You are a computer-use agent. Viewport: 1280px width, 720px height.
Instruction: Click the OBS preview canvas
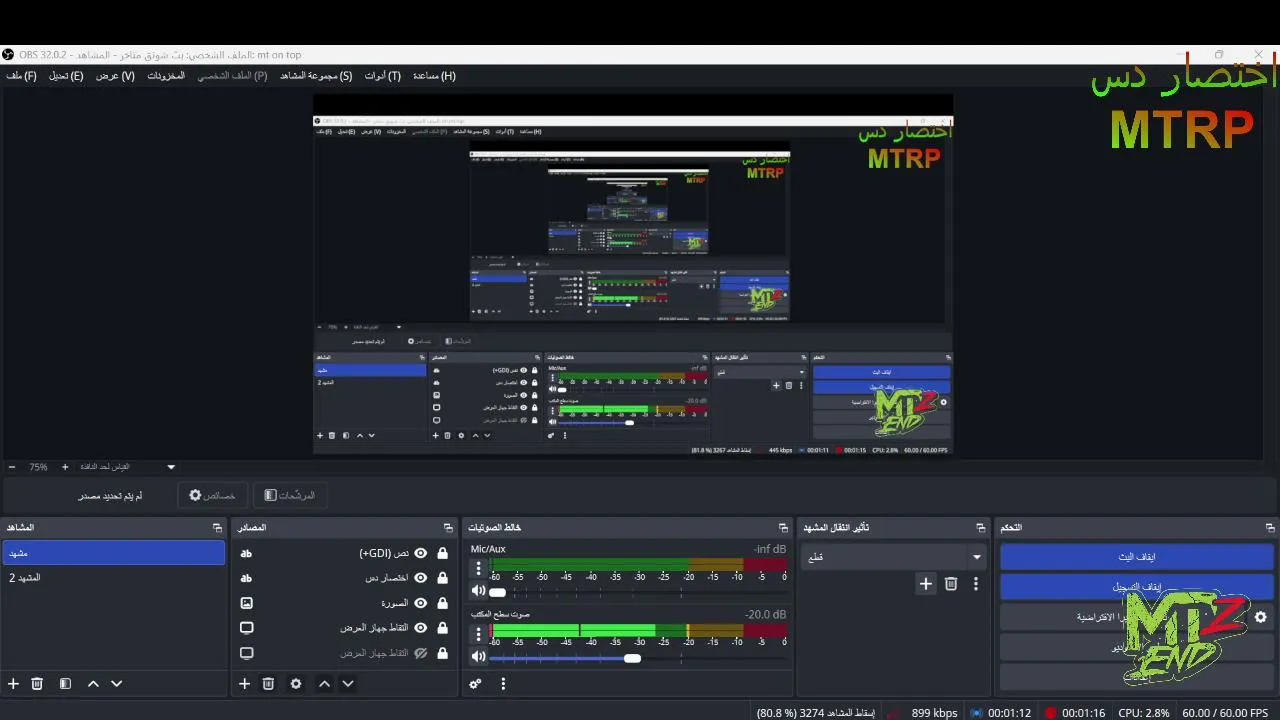633,274
